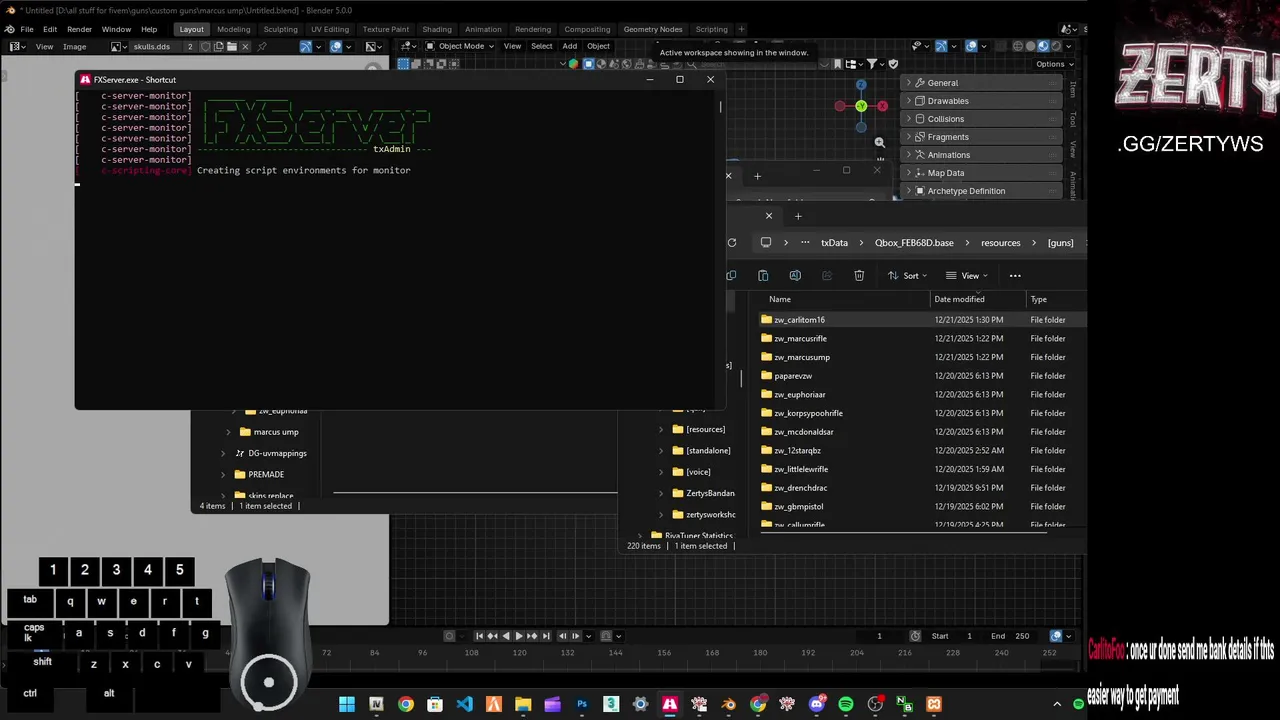Sort by the Date modified column
This screenshot has height=720, width=1280.
977,299
